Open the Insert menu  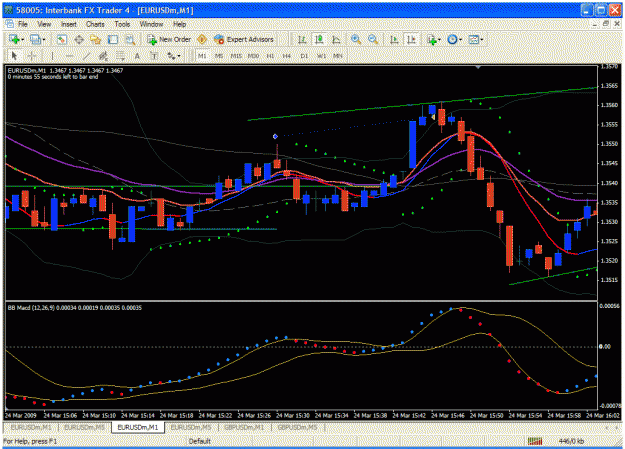(69, 24)
